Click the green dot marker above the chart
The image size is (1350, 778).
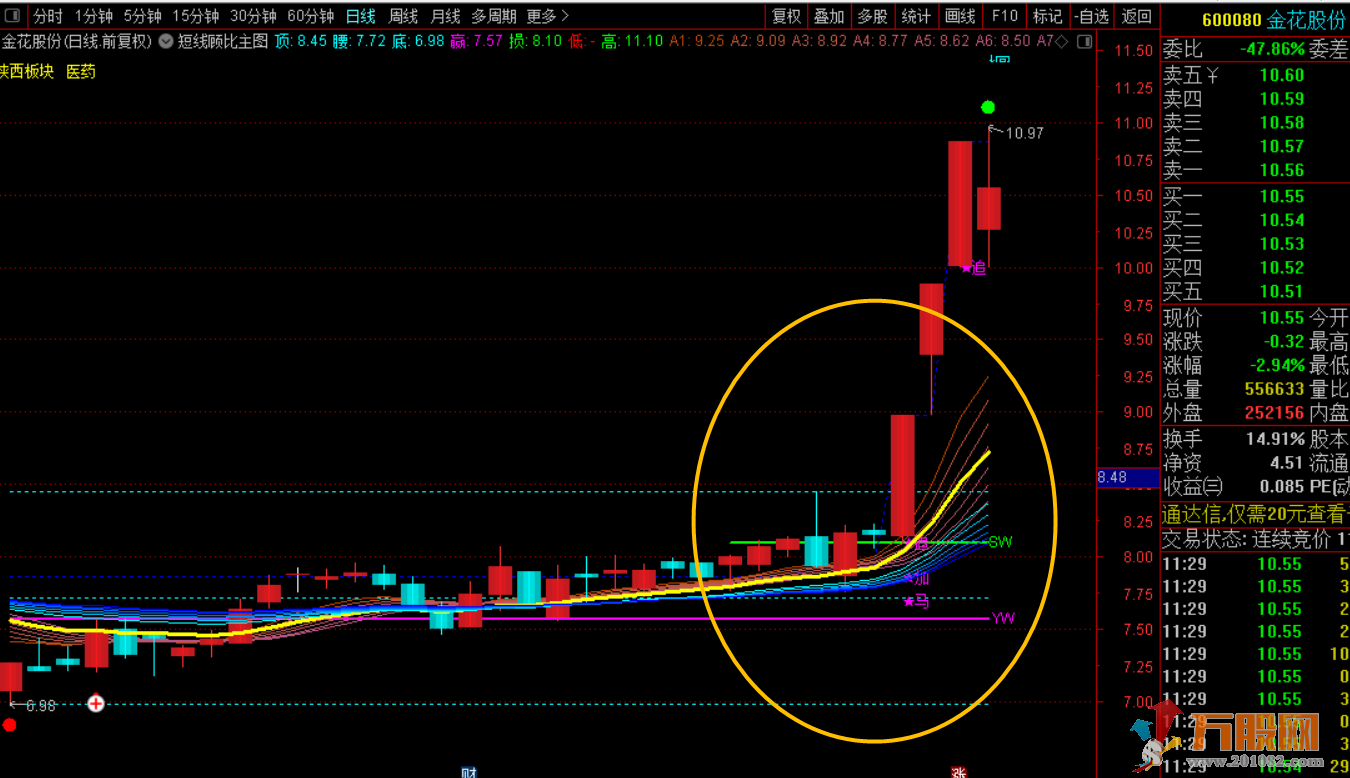(988, 107)
